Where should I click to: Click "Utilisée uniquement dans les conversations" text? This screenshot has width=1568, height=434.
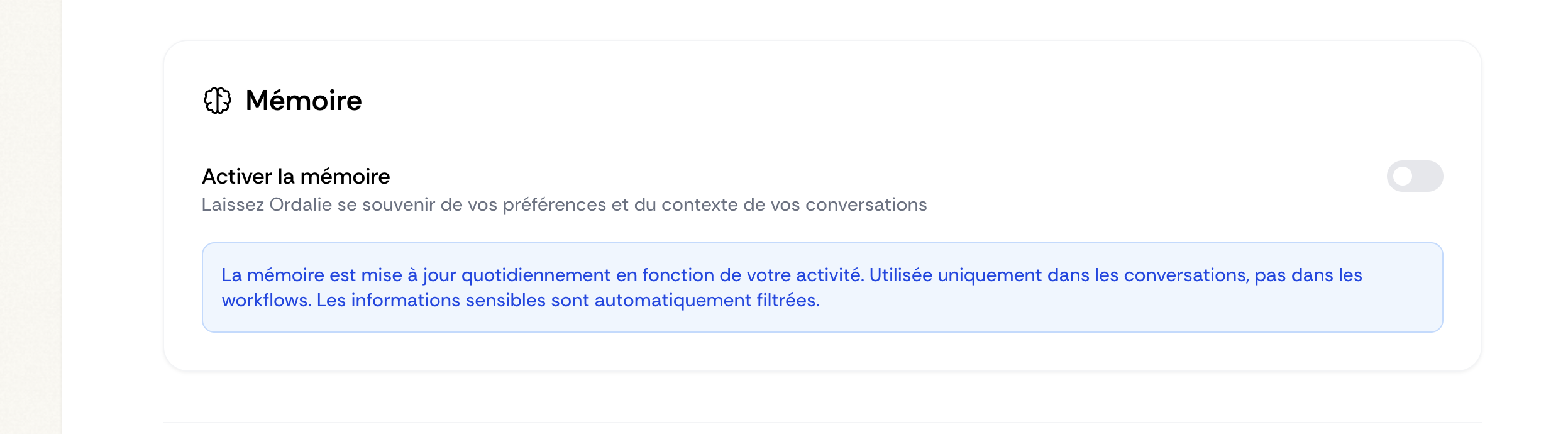(x=1057, y=275)
